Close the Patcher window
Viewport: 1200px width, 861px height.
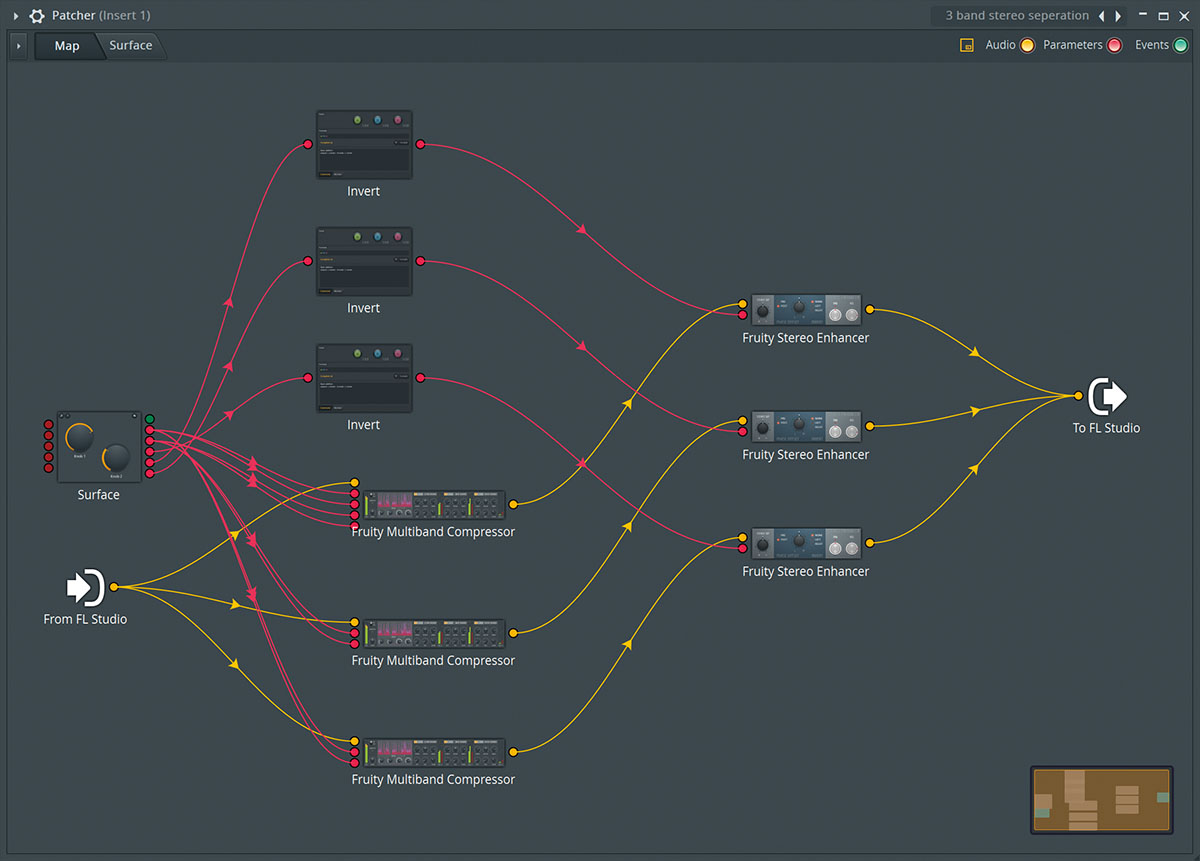1182,16
